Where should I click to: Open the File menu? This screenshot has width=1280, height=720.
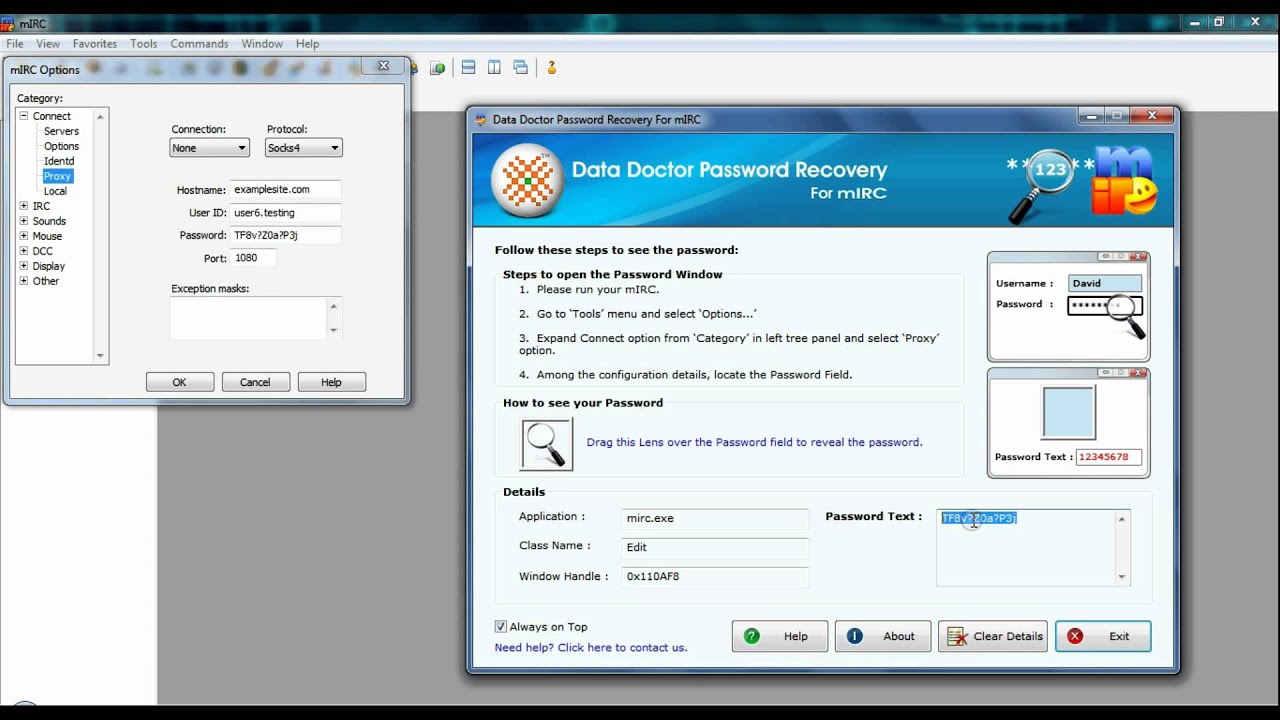click(x=15, y=44)
